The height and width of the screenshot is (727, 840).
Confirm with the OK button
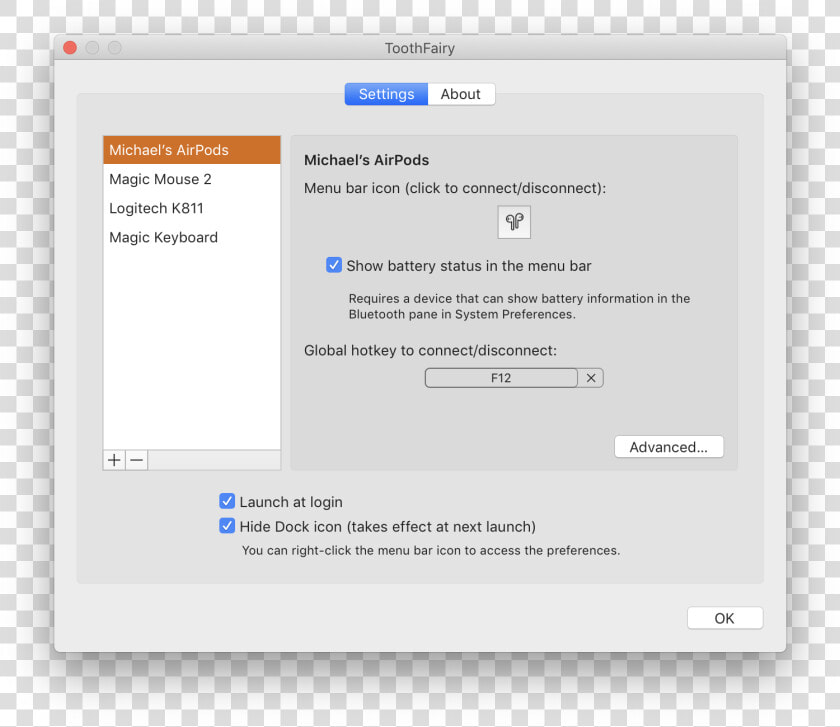[725, 618]
